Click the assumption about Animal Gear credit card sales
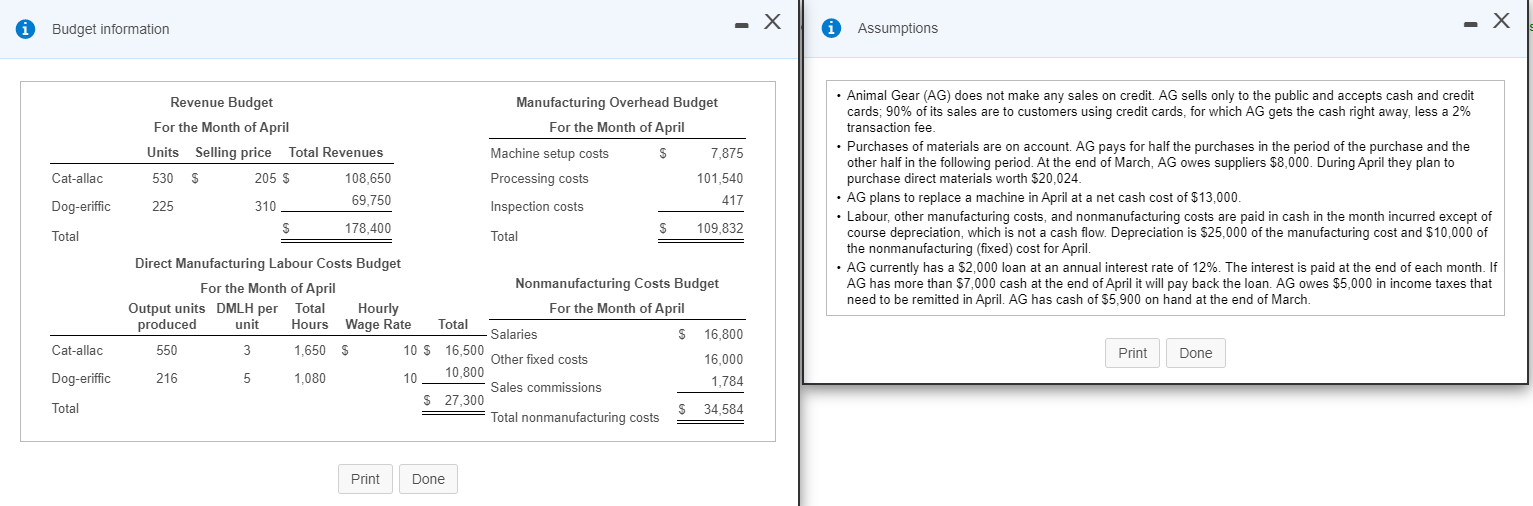The height and width of the screenshot is (506, 1533). pos(1160,111)
